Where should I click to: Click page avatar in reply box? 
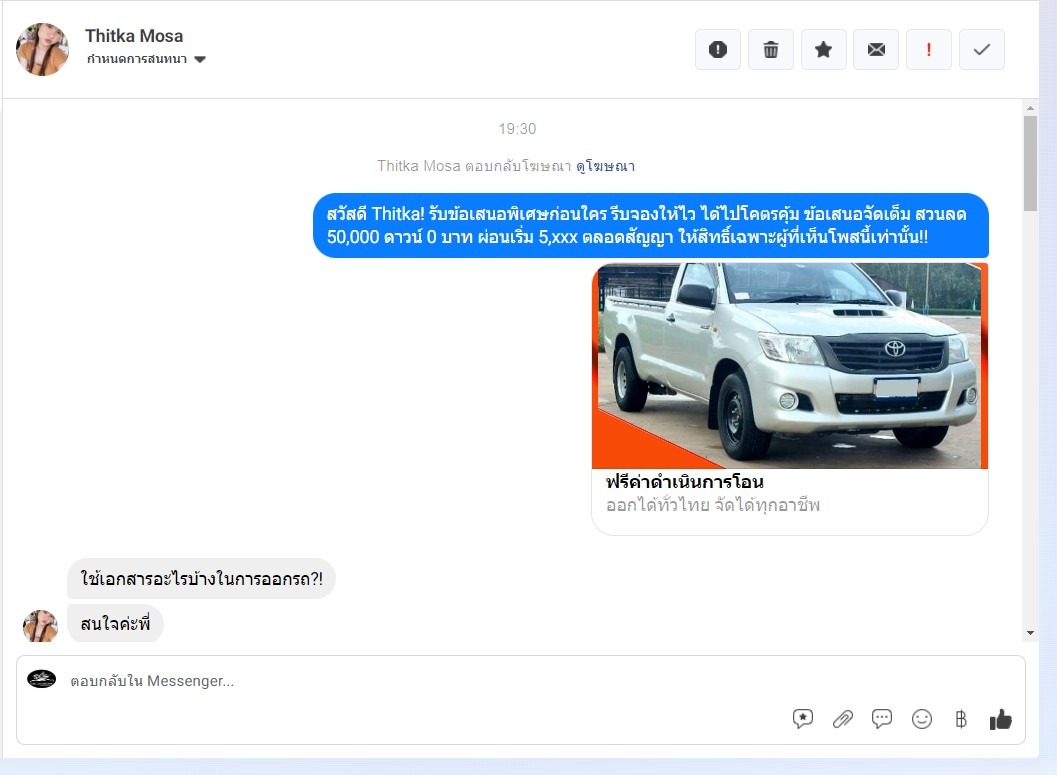pos(41,679)
